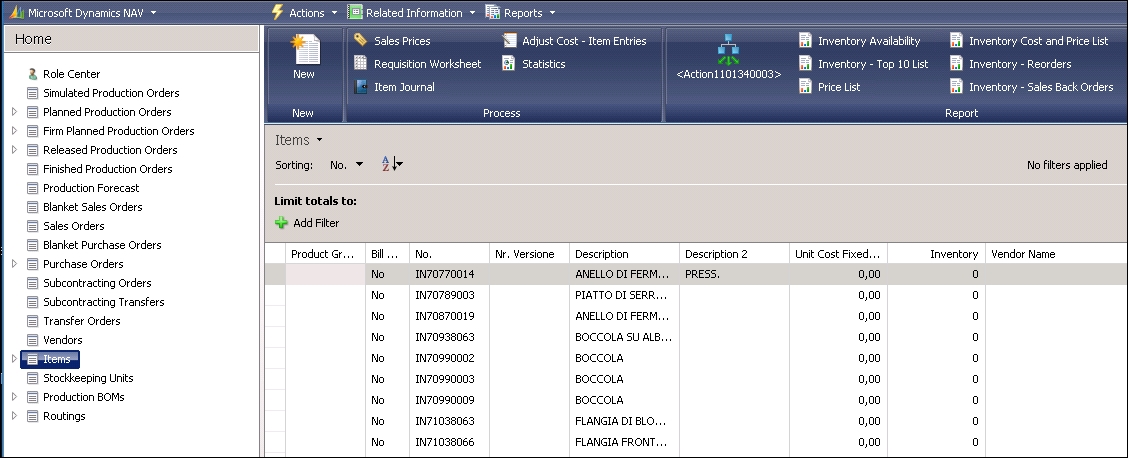The image size is (1128, 458).
Task: Click description PIATTO DI SERR...
Action: tap(621, 295)
